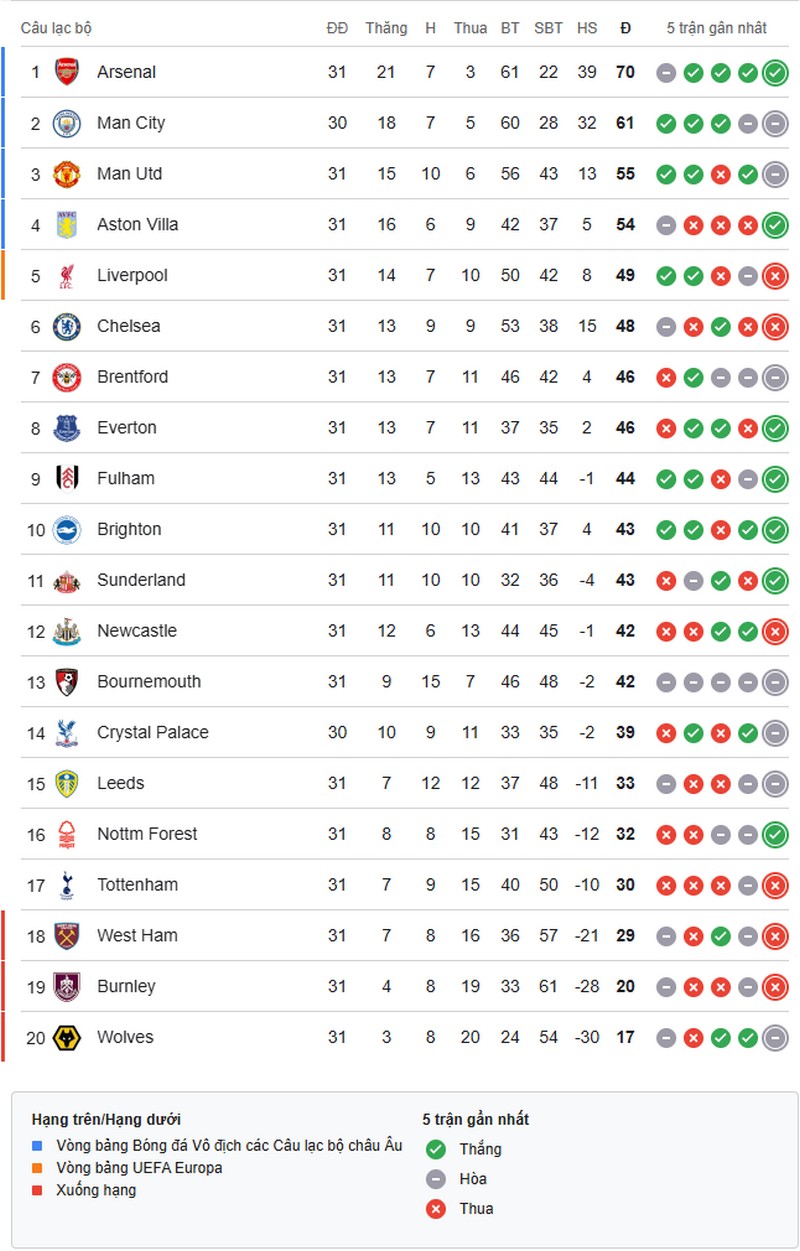Click the HS column header
Screen dimensions: 800x1251
[587, 28]
